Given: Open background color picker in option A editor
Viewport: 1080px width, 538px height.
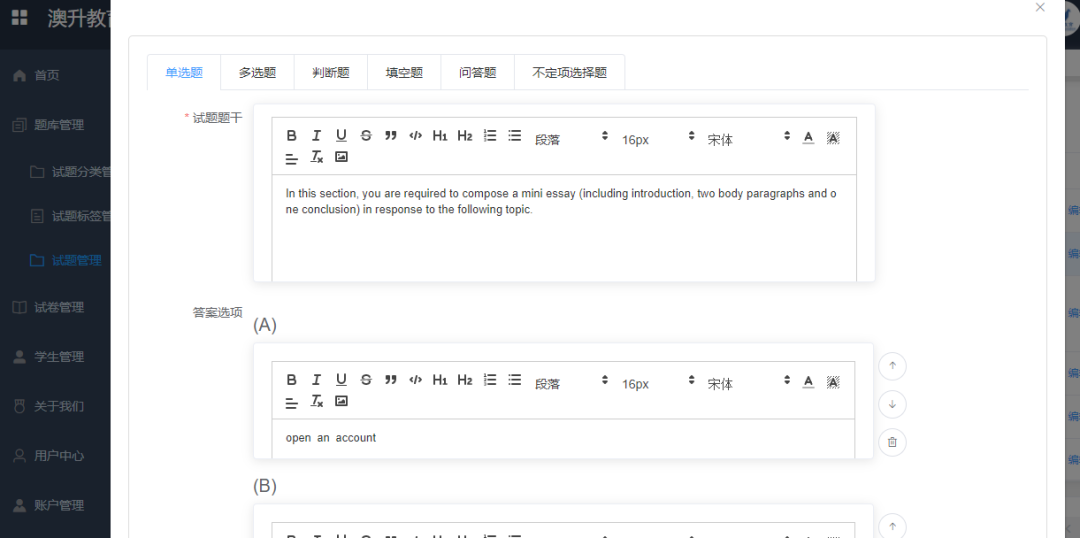Looking at the screenshot, I should 833,382.
